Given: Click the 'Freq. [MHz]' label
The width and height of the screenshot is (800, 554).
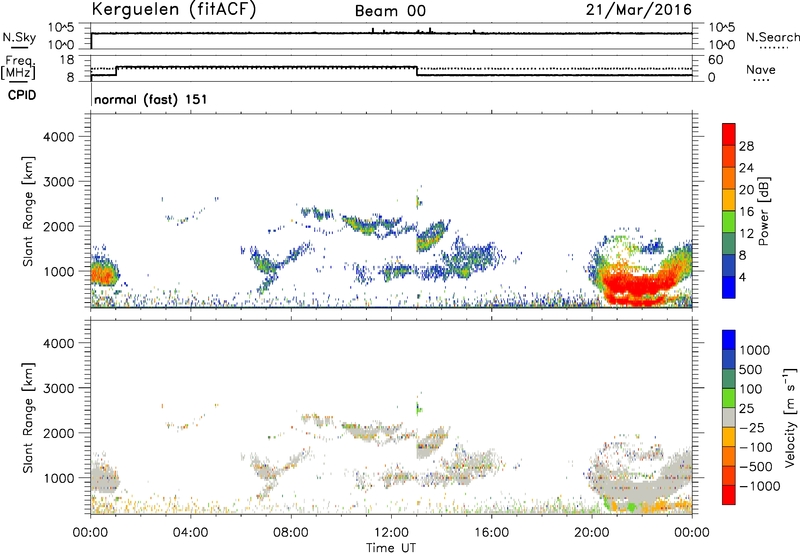Looking at the screenshot, I should 18,67.
